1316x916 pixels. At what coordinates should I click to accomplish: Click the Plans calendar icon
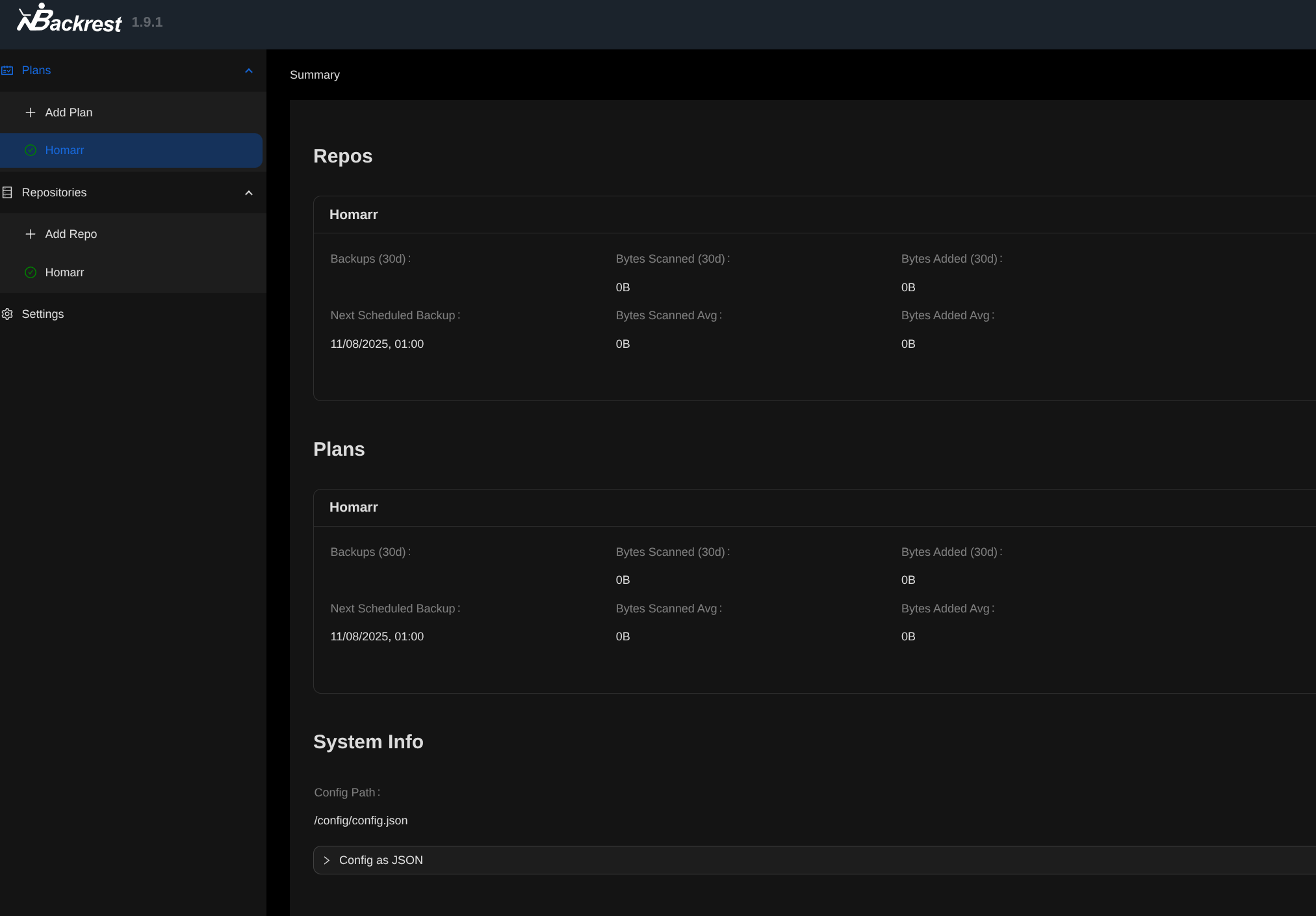coord(8,70)
